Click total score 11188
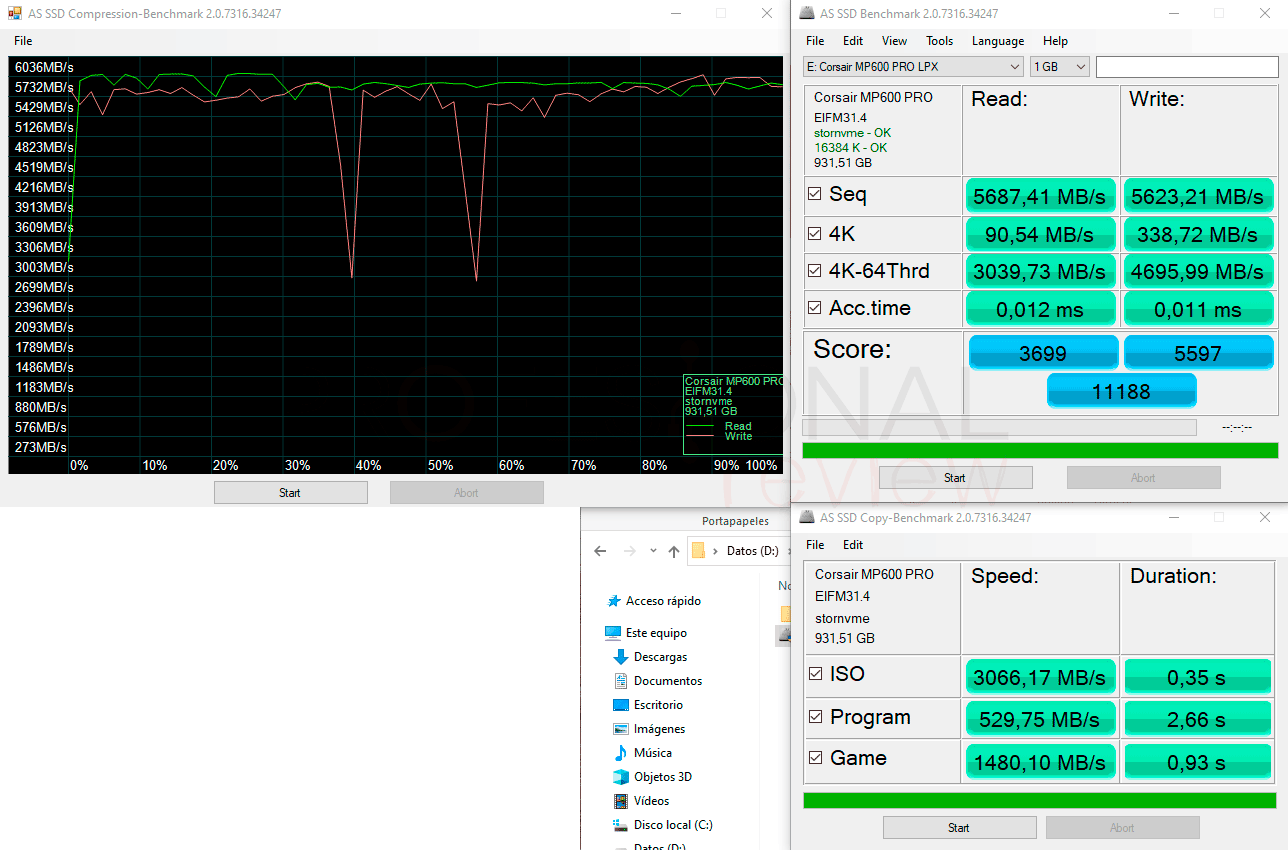Viewport: 1288px width, 850px height. [x=1121, y=390]
